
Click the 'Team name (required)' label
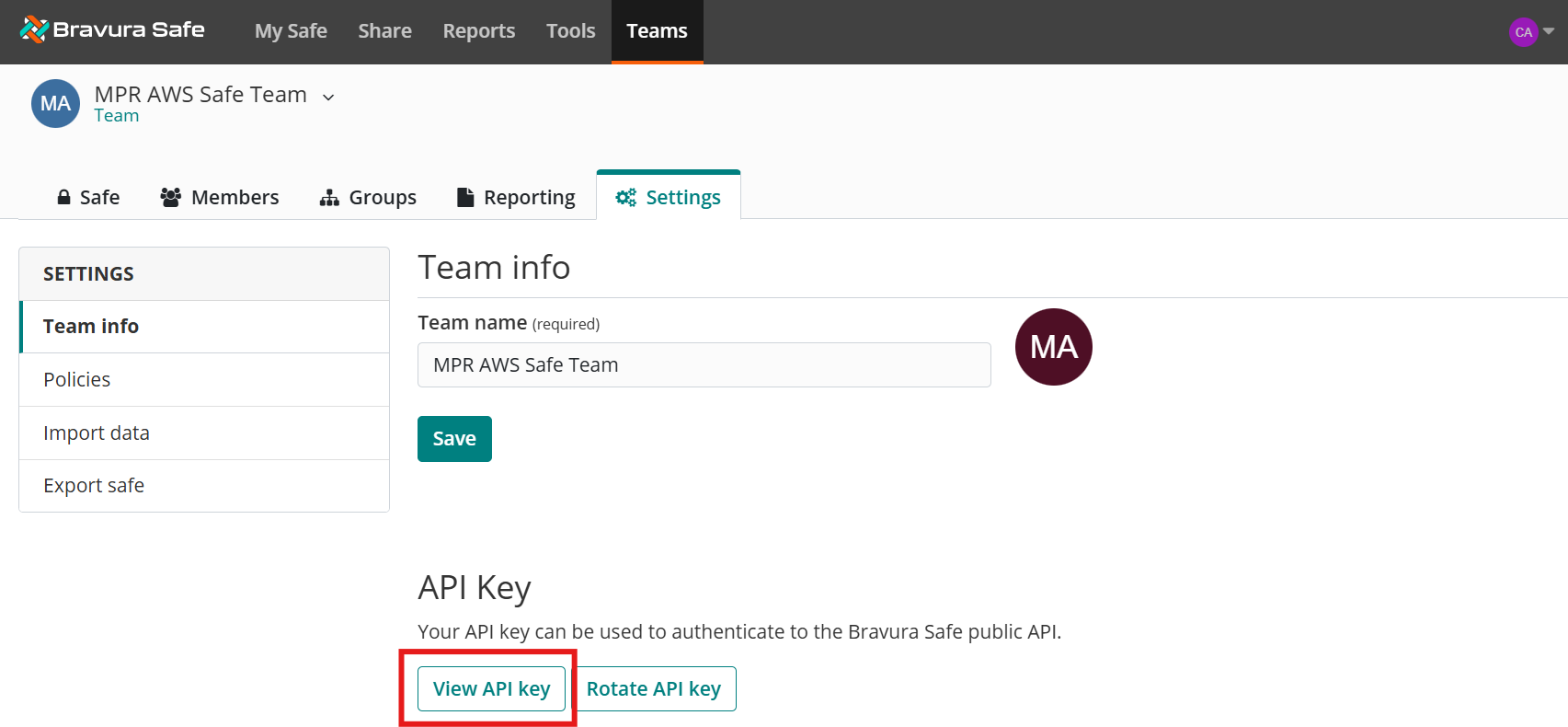[x=509, y=323]
